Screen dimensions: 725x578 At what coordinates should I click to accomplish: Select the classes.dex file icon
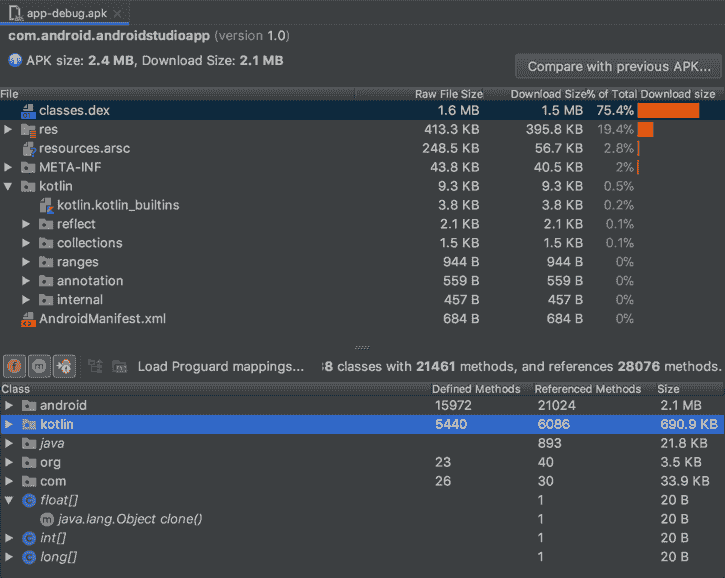point(28,111)
